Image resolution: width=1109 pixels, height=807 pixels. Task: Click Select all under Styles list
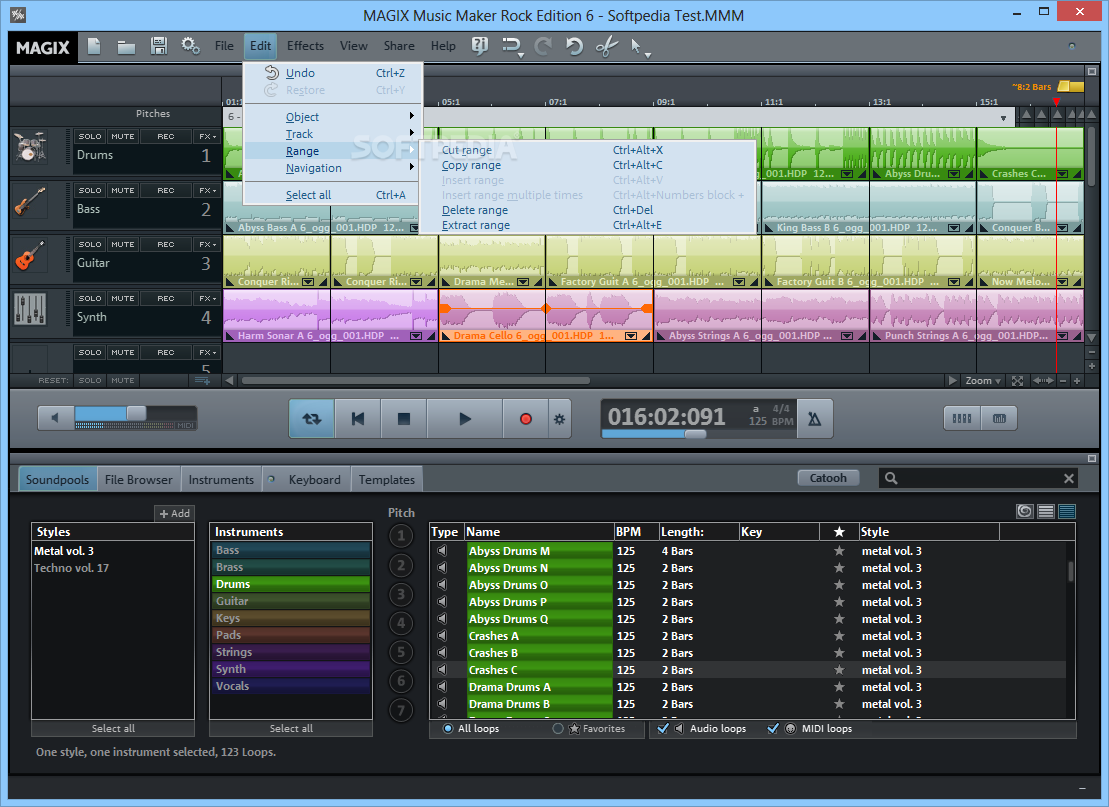pyautogui.click(x=113, y=728)
